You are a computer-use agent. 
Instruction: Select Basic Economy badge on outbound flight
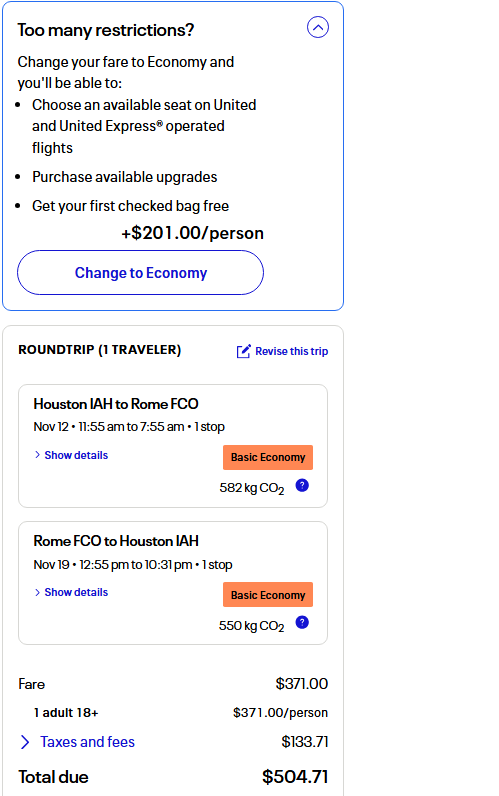tap(268, 457)
